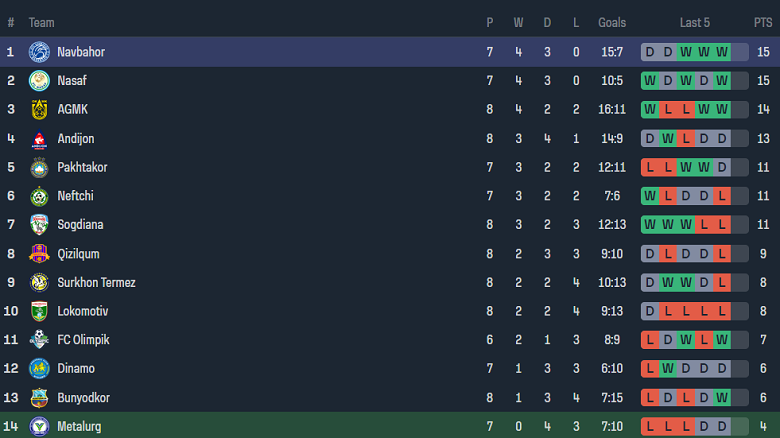
Task: Open FC Olimpik team link
Action: (x=83, y=340)
